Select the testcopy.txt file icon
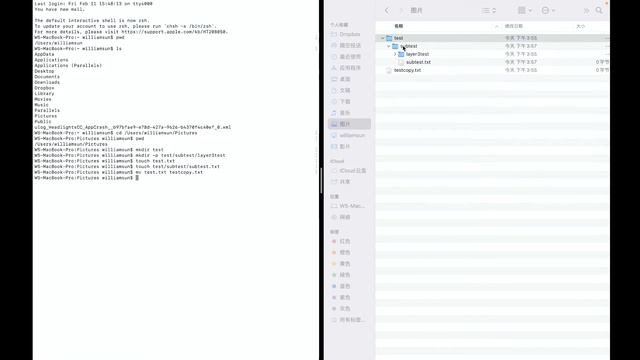This screenshot has height=360, width=640. [x=389, y=70]
